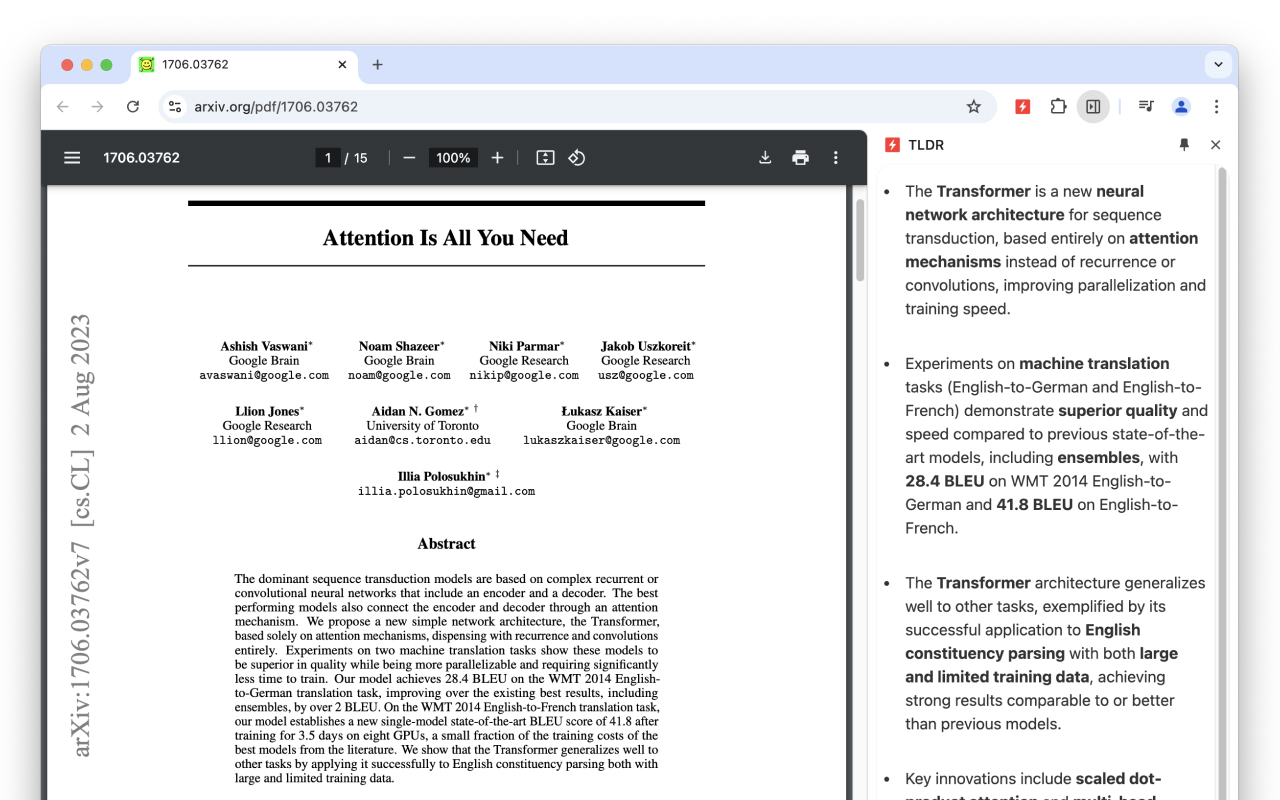The height and width of the screenshot is (800, 1280).
Task: Reload the arxiv.org page
Action: point(133,106)
